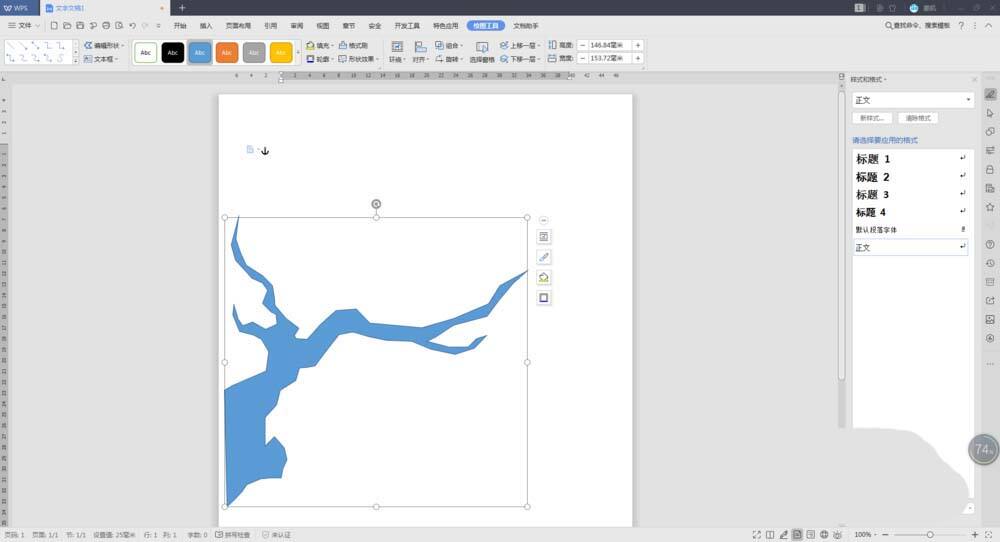Open the 形状效果 shape effects dropdown
Screen dimensions: 1000x542
(x=360, y=59)
